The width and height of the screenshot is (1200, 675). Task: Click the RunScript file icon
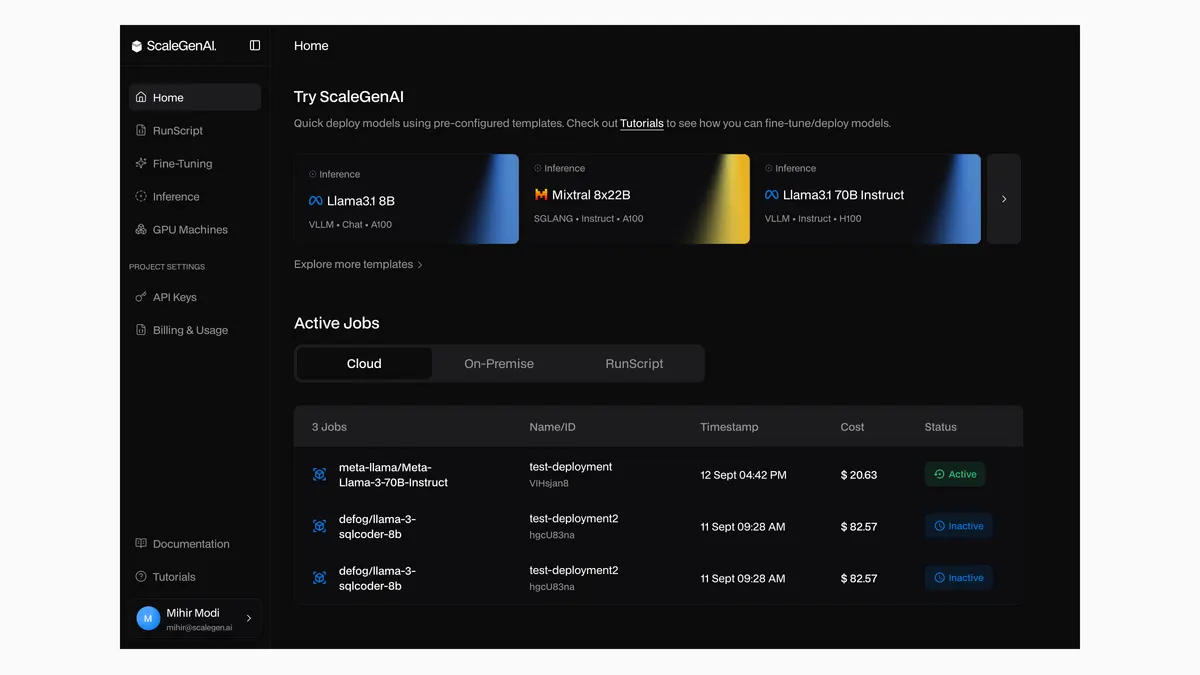tap(141, 130)
